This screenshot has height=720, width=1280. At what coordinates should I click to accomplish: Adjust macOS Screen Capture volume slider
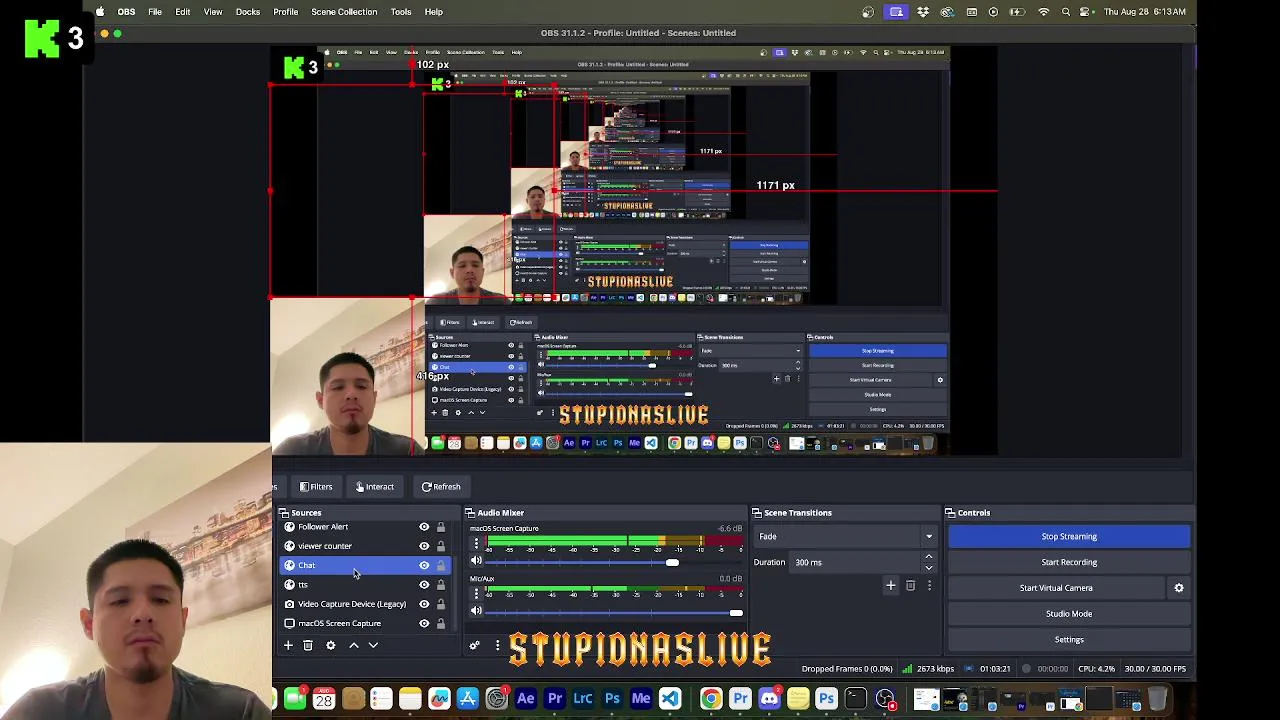[x=672, y=562]
